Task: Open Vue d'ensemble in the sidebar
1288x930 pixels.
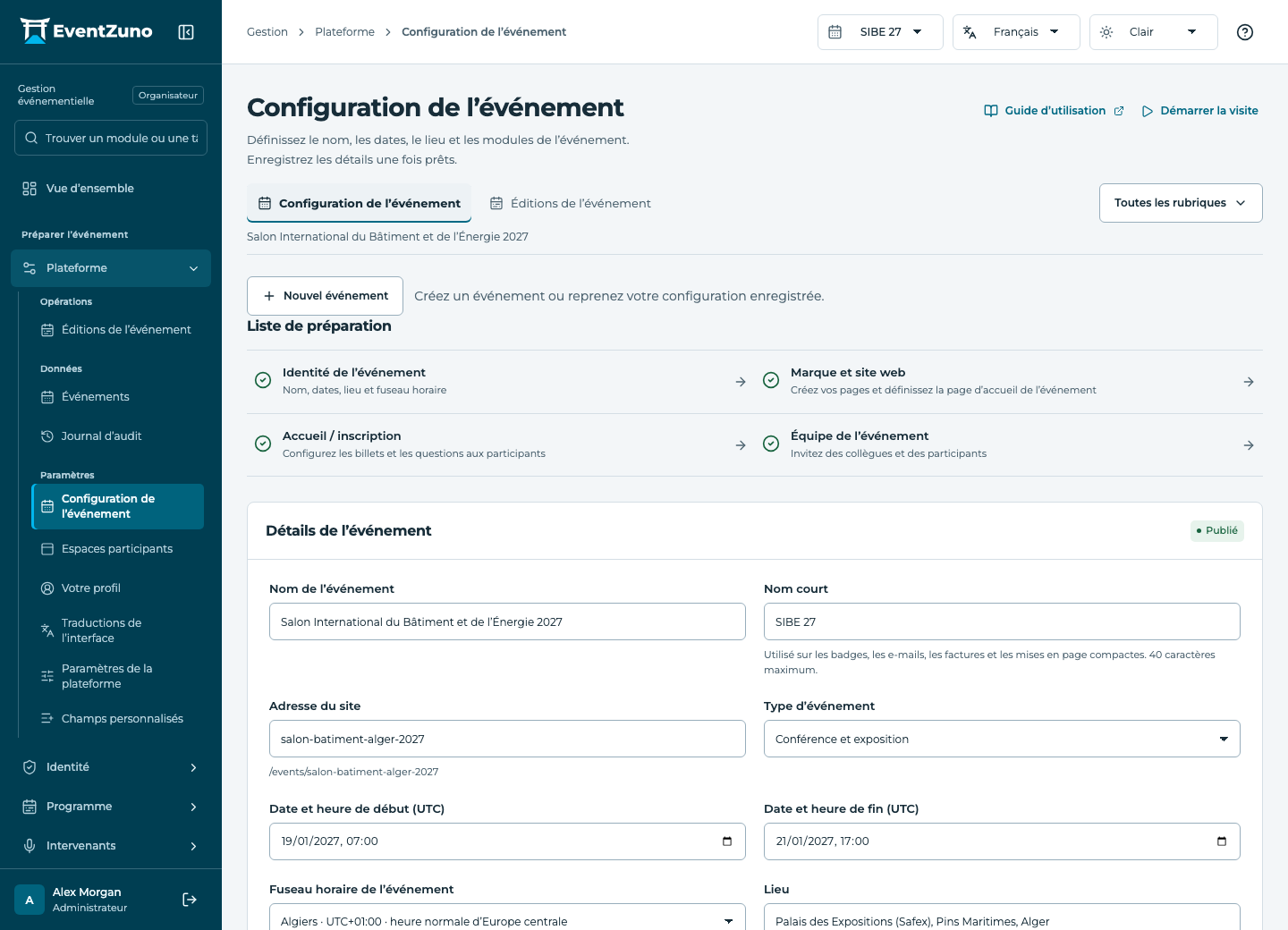Action: (x=111, y=189)
